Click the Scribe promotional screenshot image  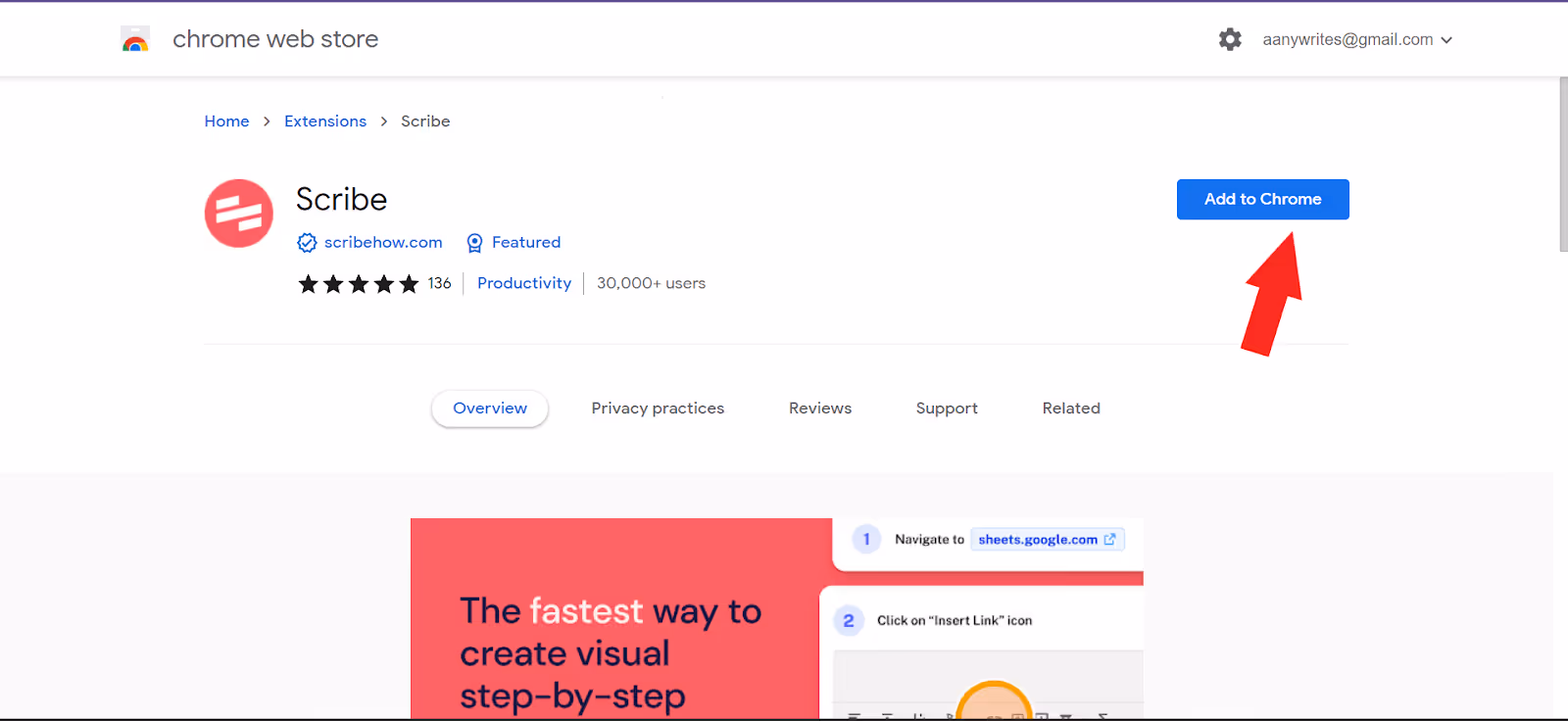(x=777, y=619)
